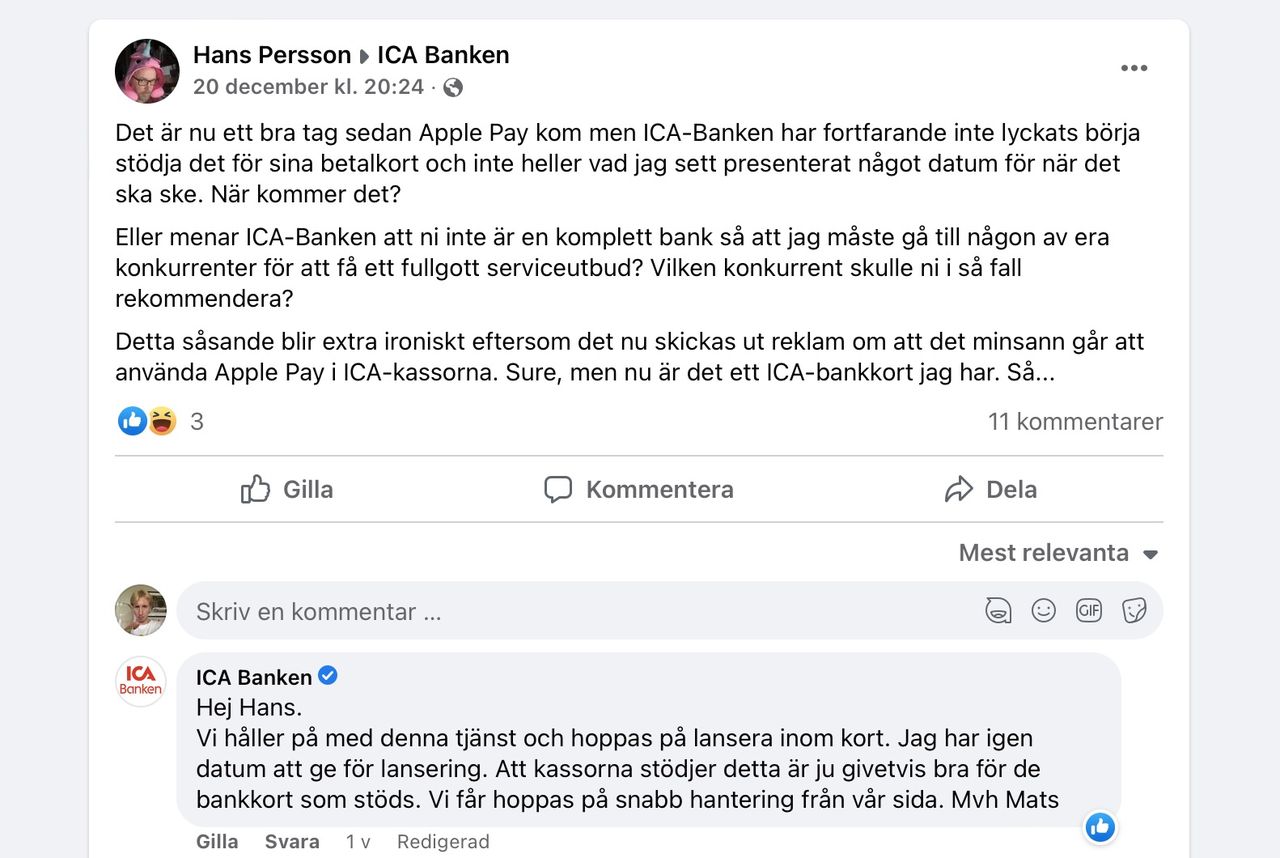Viewport: 1280px width, 858px height.
Task: Expand the 11 kommentarer comment list
Action: [x=1075, y=421]
